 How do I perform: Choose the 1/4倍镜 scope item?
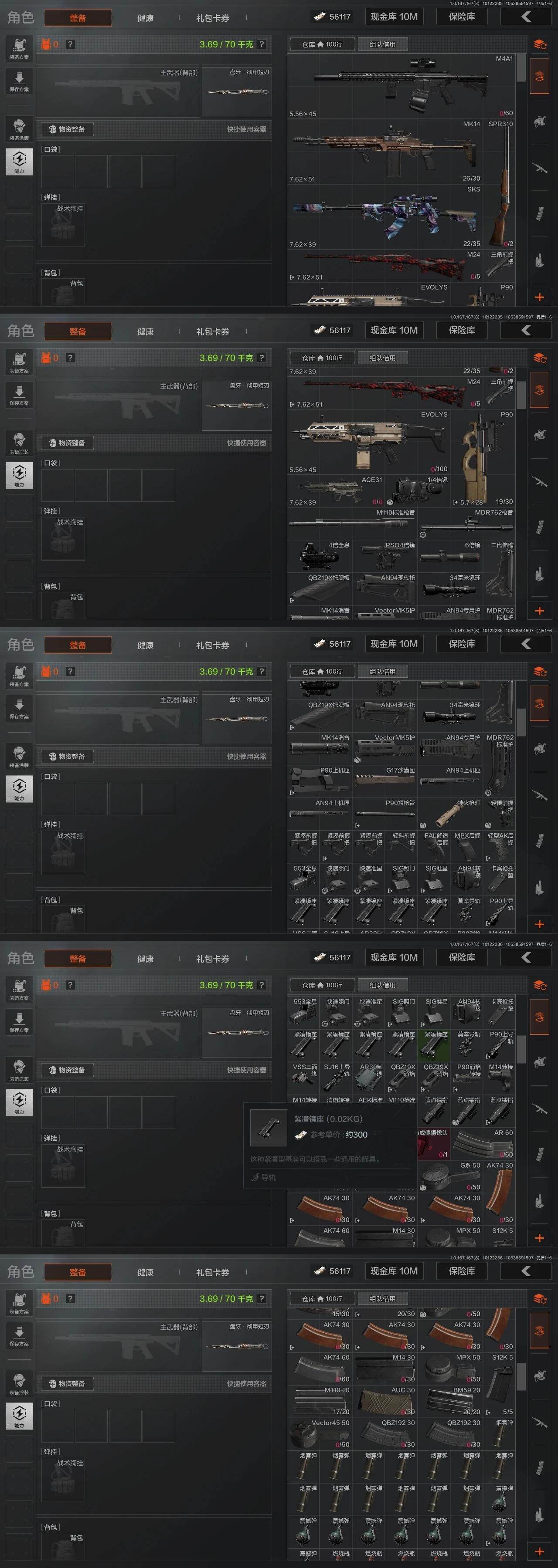tap(418, 491)
